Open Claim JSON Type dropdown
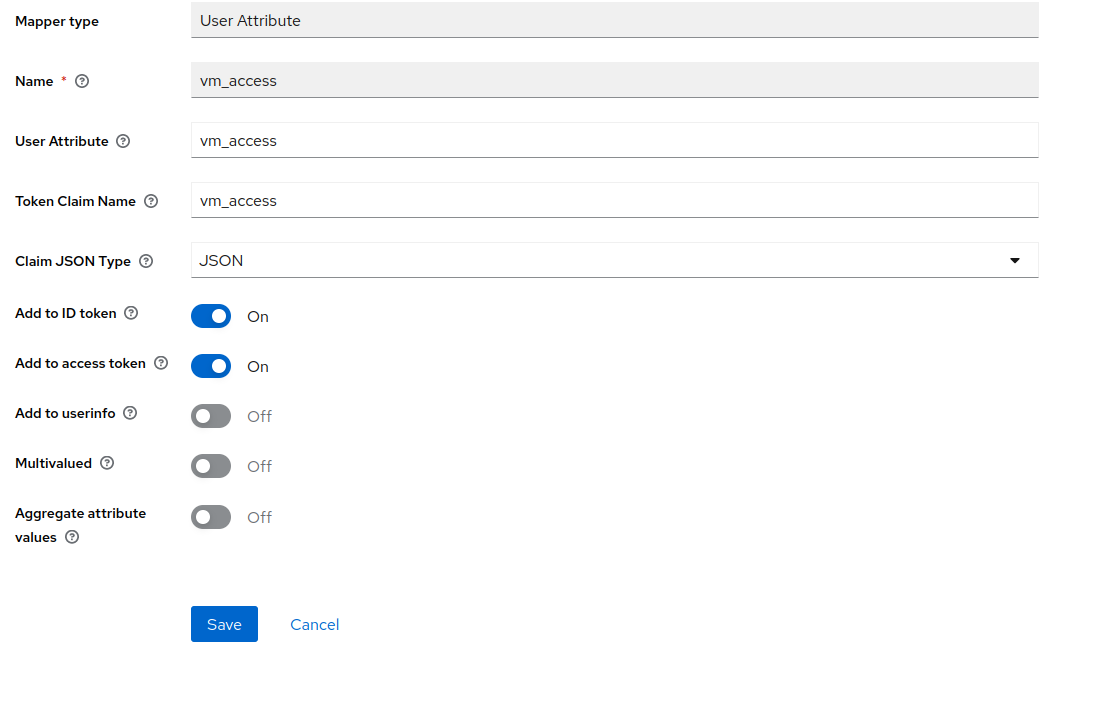The height and width of the screenshot is (719, 1094). tap(615, 260)
